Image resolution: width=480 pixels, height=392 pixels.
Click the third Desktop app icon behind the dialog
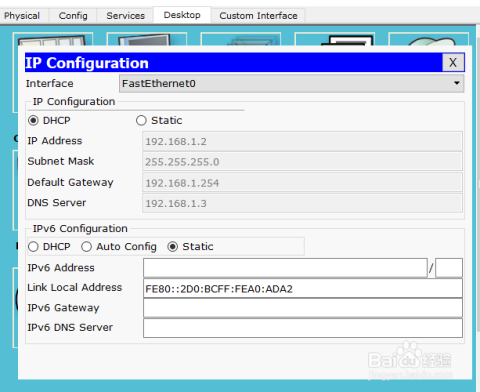click(x=241, y=39)
